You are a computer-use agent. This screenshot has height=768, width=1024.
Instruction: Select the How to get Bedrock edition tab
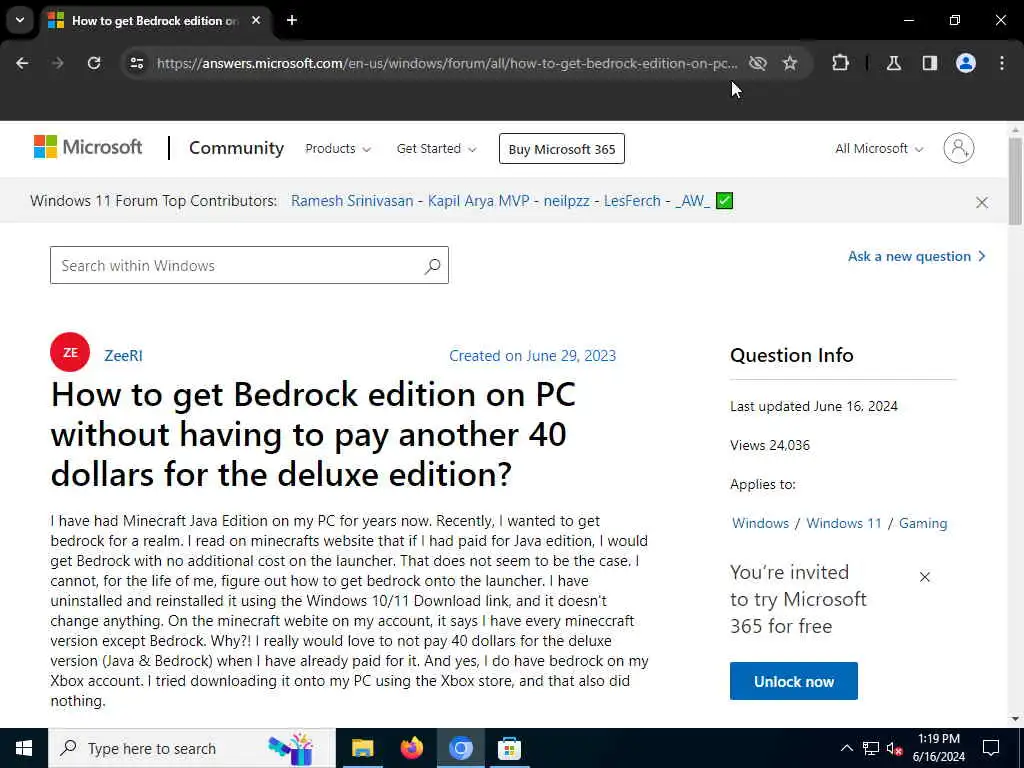pyautogui.click(x=154, y=21)
